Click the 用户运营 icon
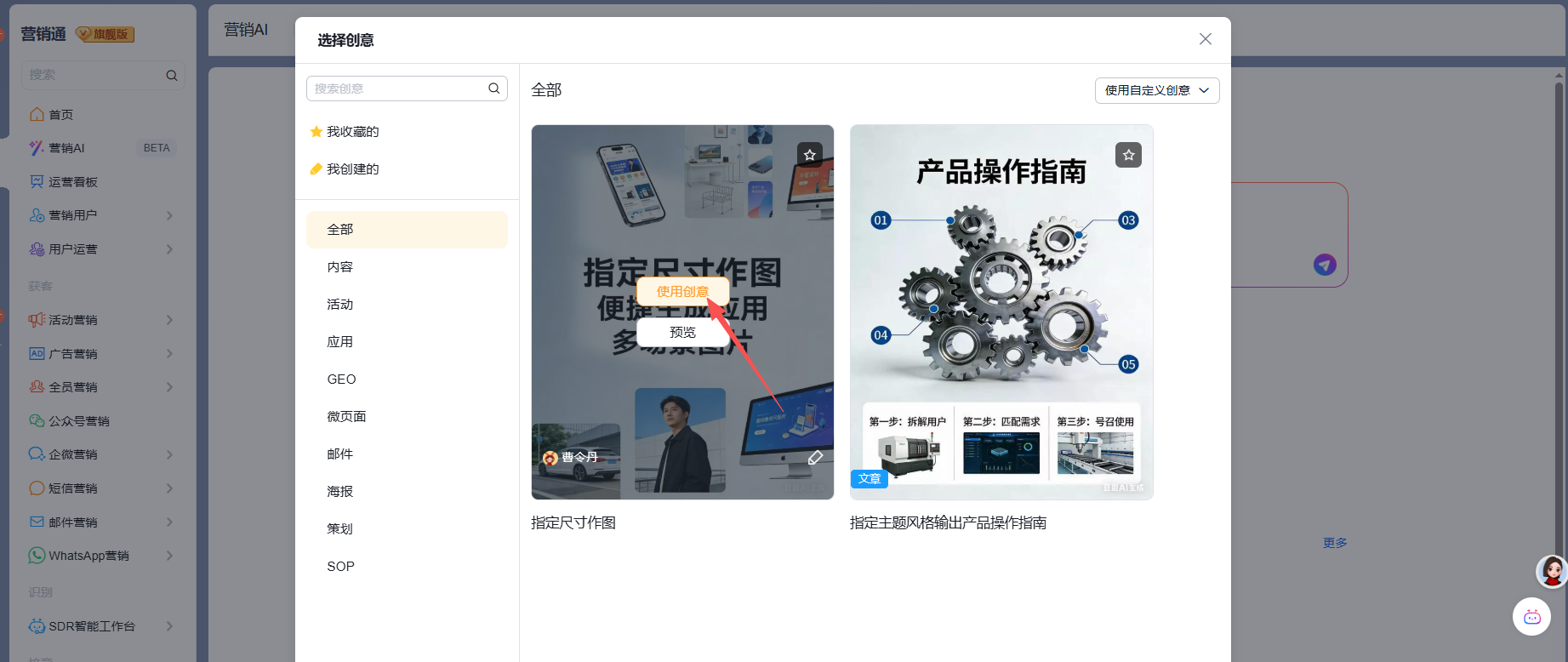The image size is (1568, 662). click(37, 249)
